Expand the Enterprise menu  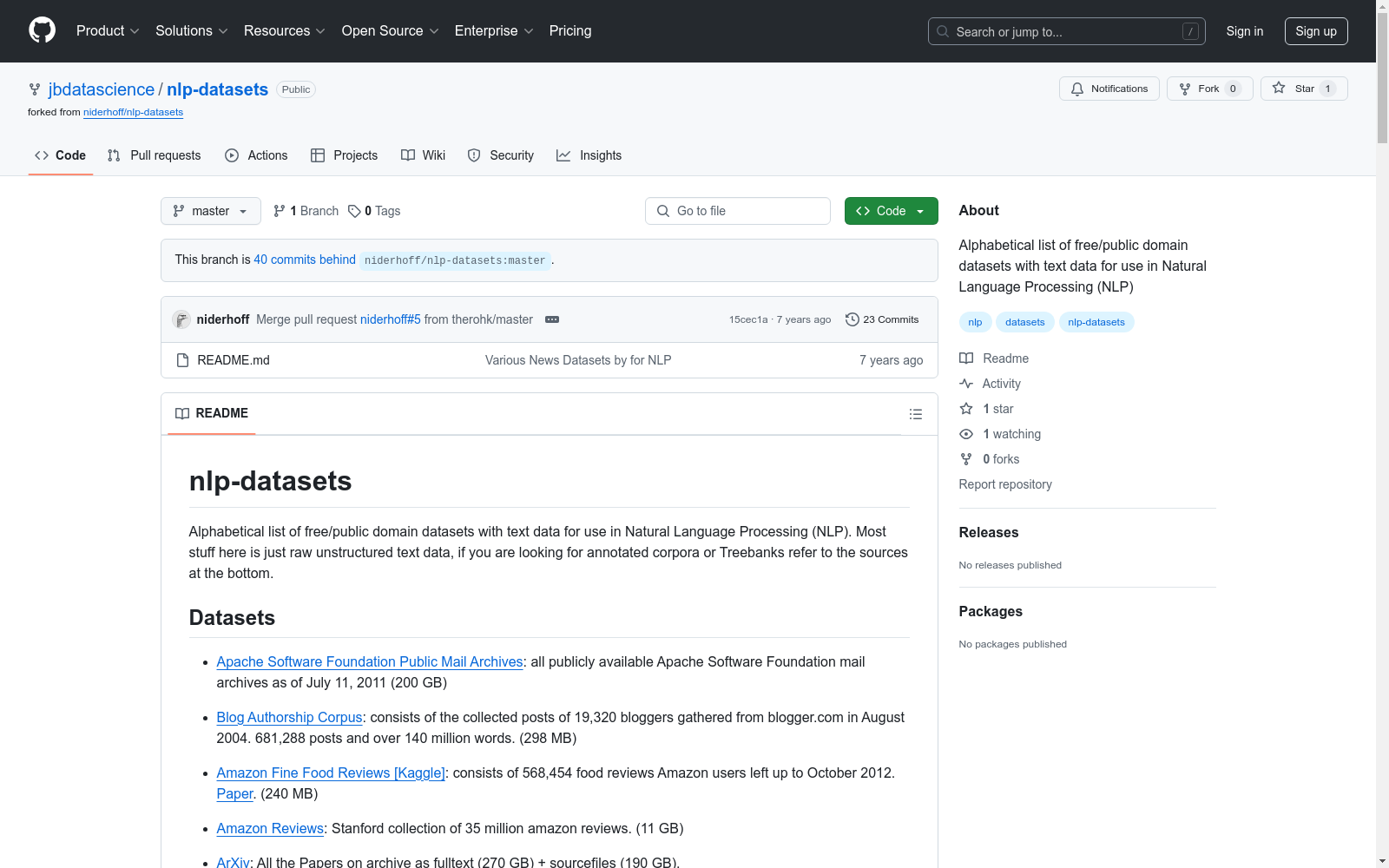pos(494,31)
